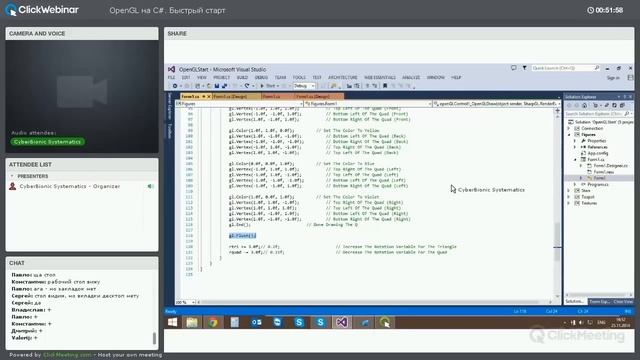Open the VIEW menu
Screen dimensions: 640x360
pos(202,78)
